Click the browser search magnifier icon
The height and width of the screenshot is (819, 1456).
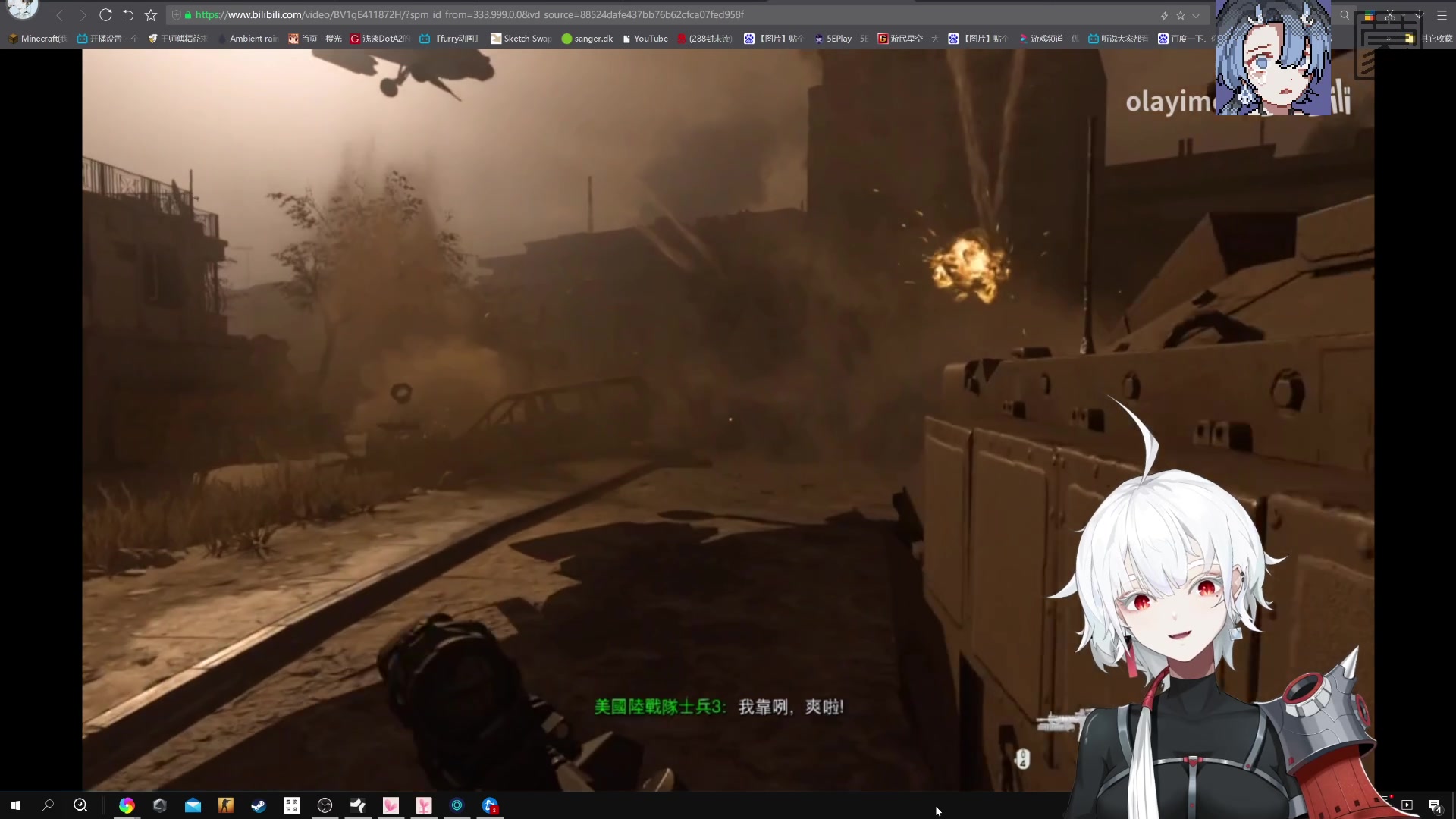click(1345, 15)
